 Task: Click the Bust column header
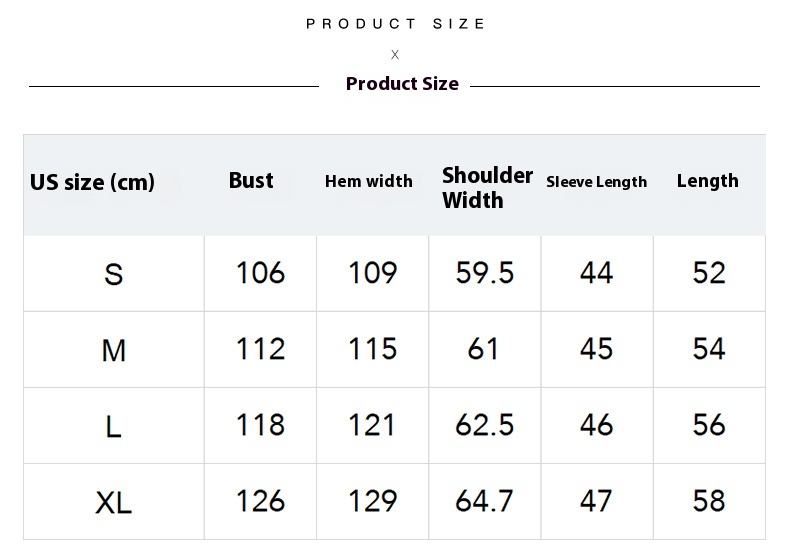coord(251,180)
